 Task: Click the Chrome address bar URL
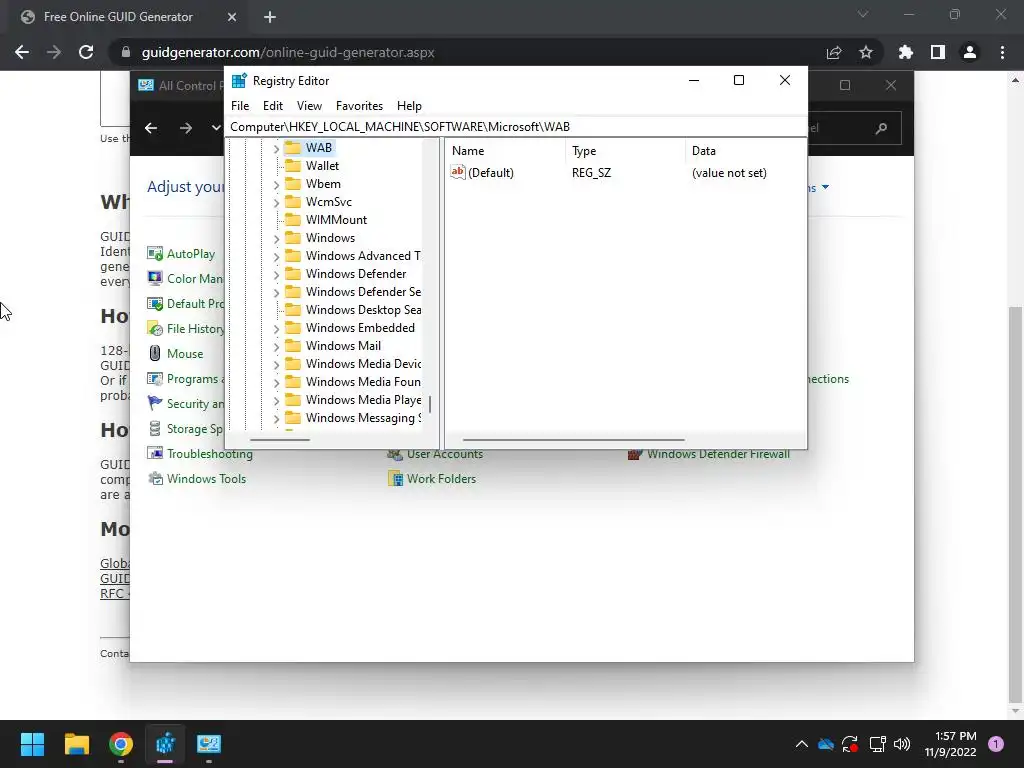pos(288,52)
